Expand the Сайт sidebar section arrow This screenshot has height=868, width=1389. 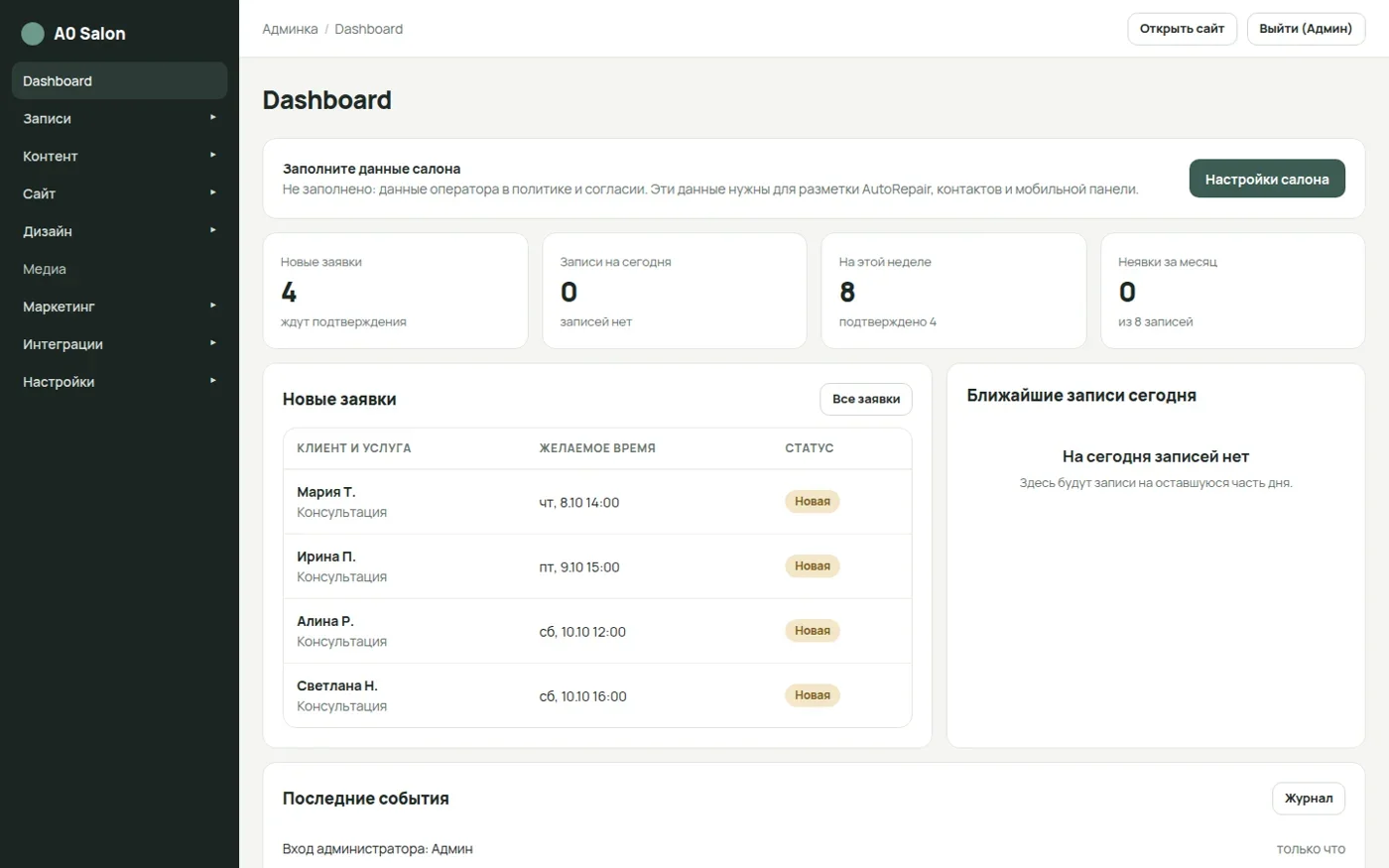(x=213, y=193)
